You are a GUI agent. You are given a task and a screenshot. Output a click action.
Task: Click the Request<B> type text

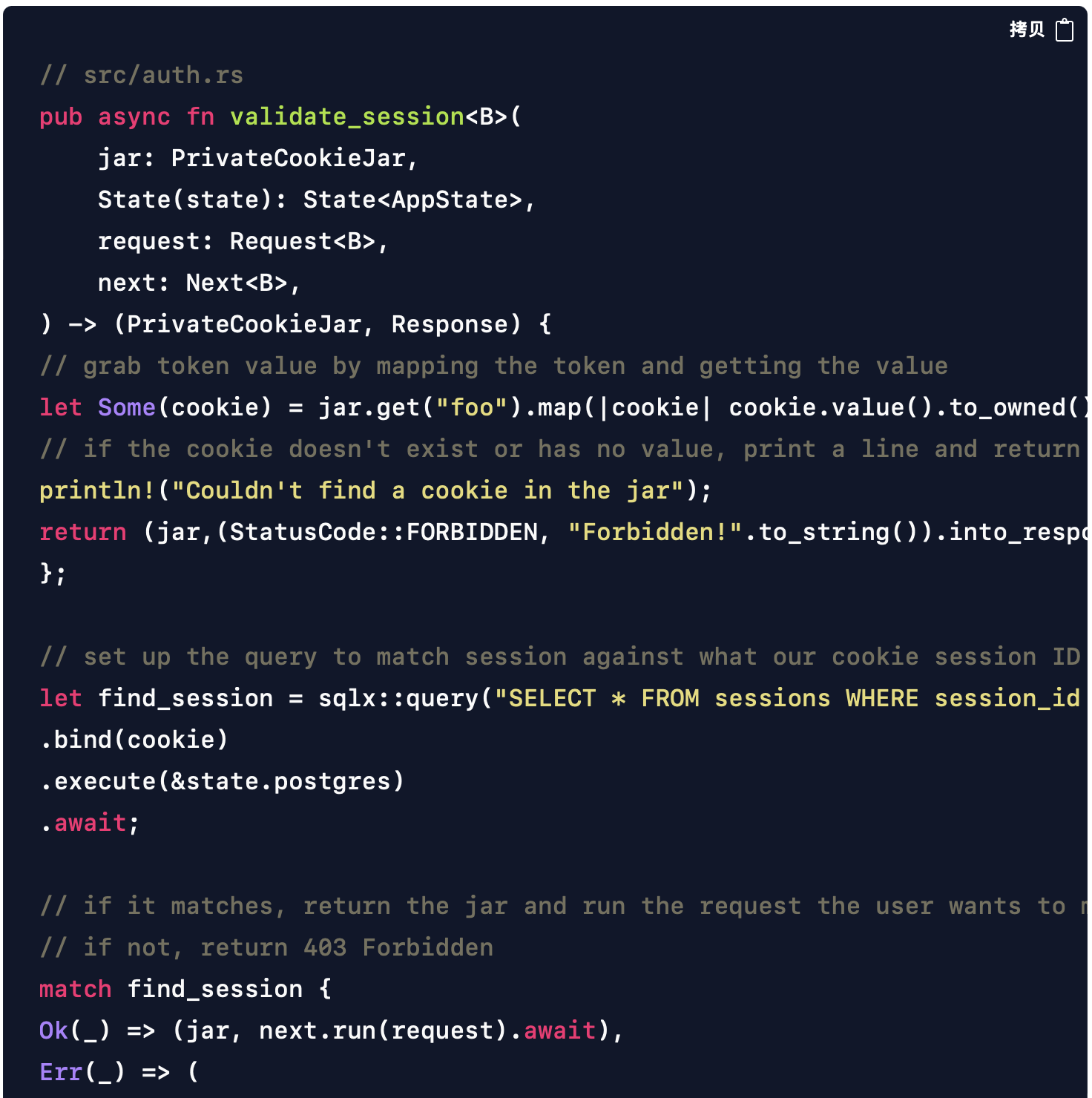pos(303,241)
